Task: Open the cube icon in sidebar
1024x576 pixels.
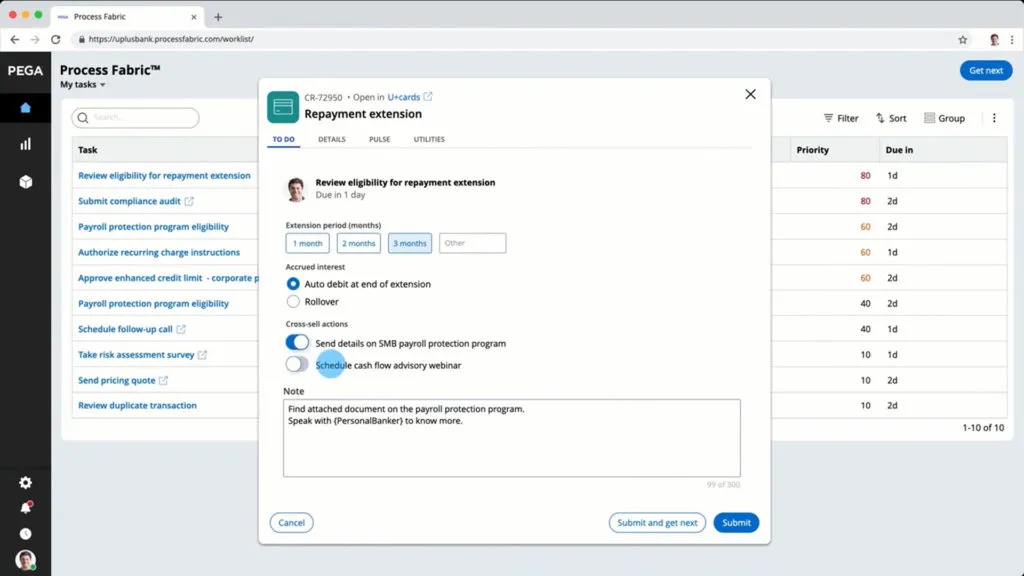Action: [x=25, y=182]
